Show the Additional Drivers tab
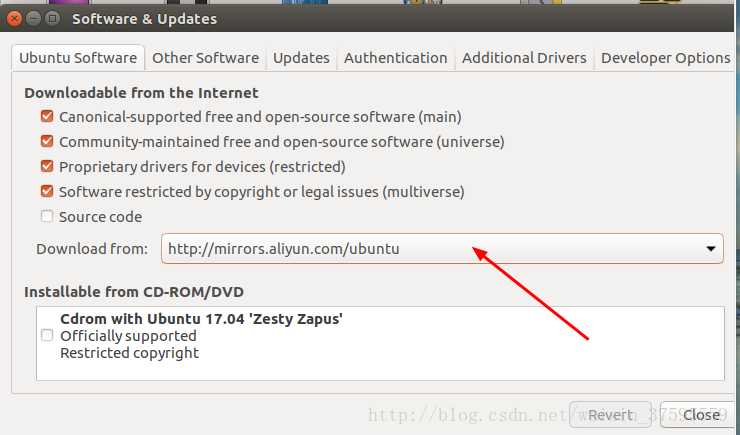The width and height of the screenshot is (740, 435). click(524, 58)
